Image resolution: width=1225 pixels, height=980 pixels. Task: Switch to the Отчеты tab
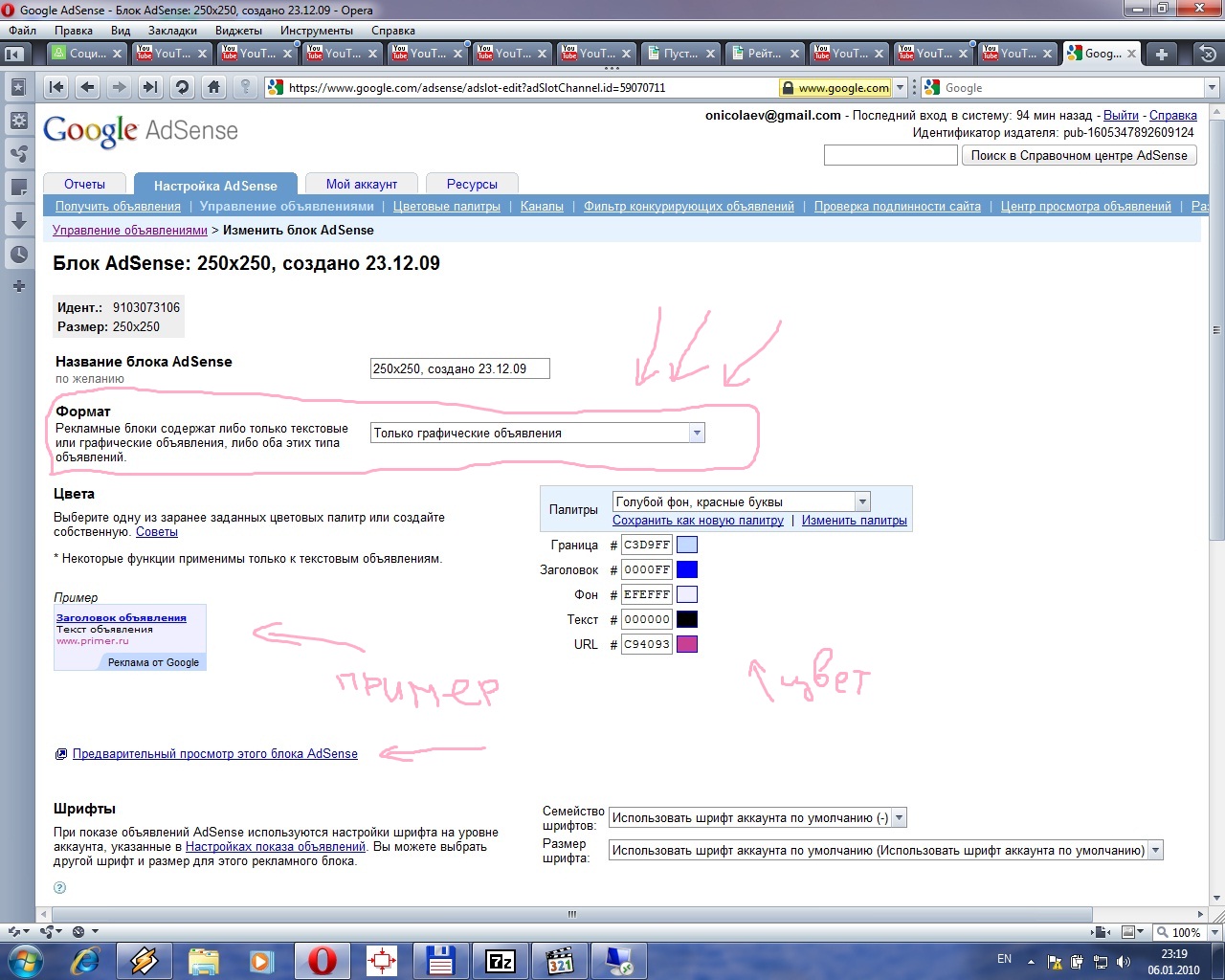pos(85,185)
